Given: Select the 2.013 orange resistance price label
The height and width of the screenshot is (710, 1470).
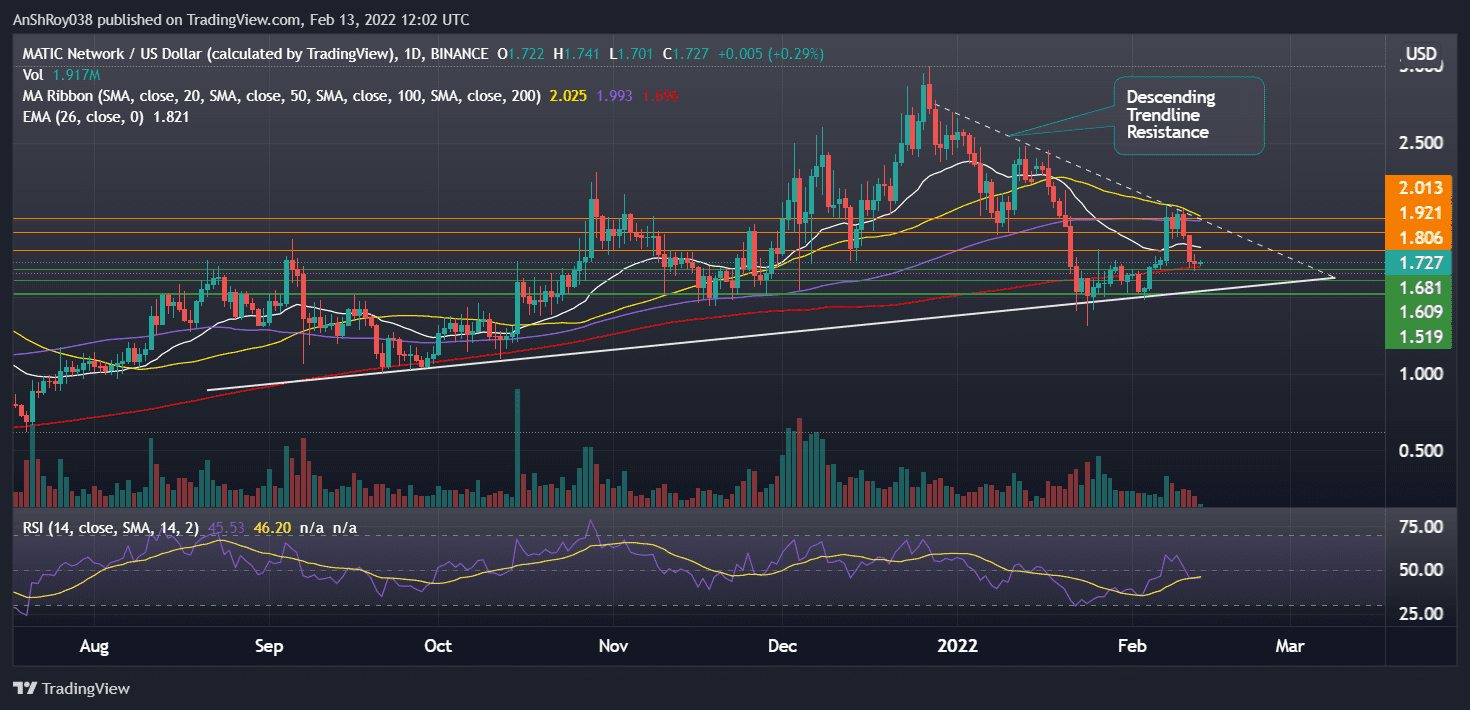Looking at the screenshot, I should coord(1419,187).
